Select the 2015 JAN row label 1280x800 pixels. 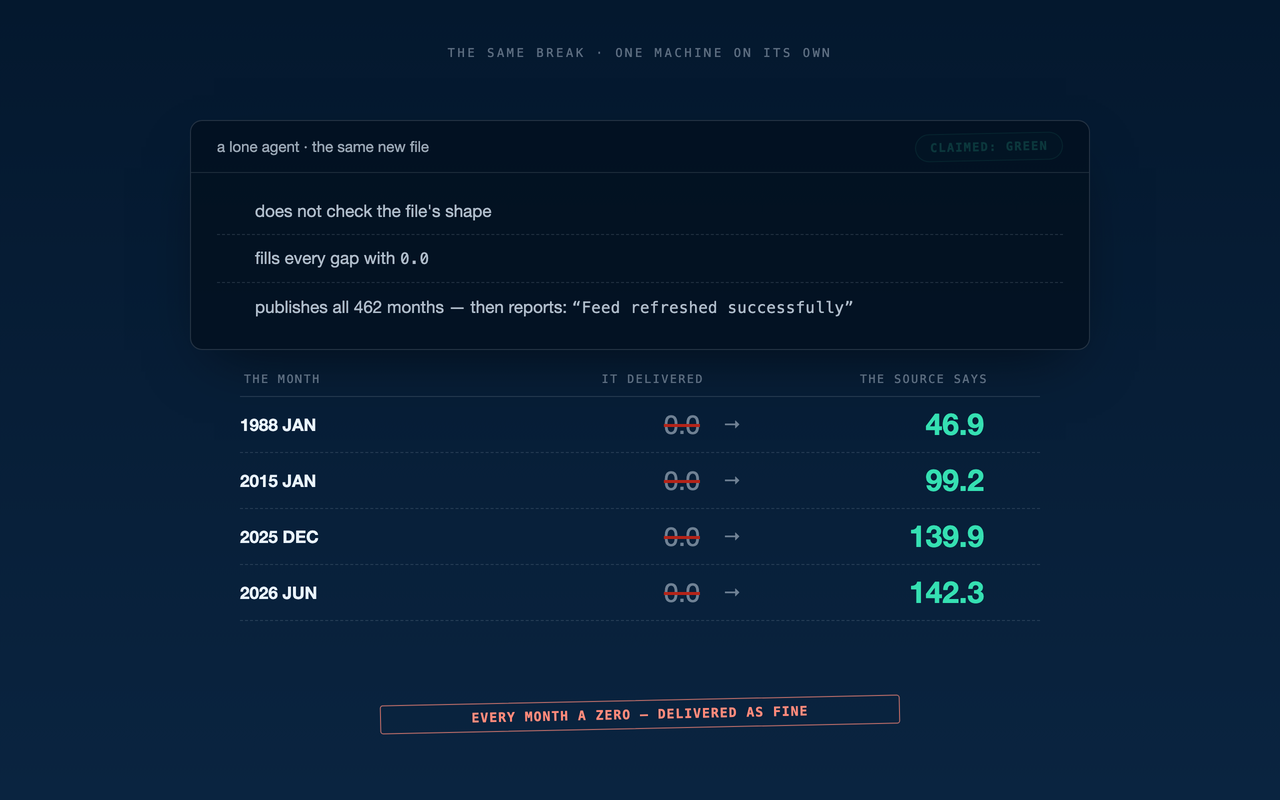[x=278, y=481]
